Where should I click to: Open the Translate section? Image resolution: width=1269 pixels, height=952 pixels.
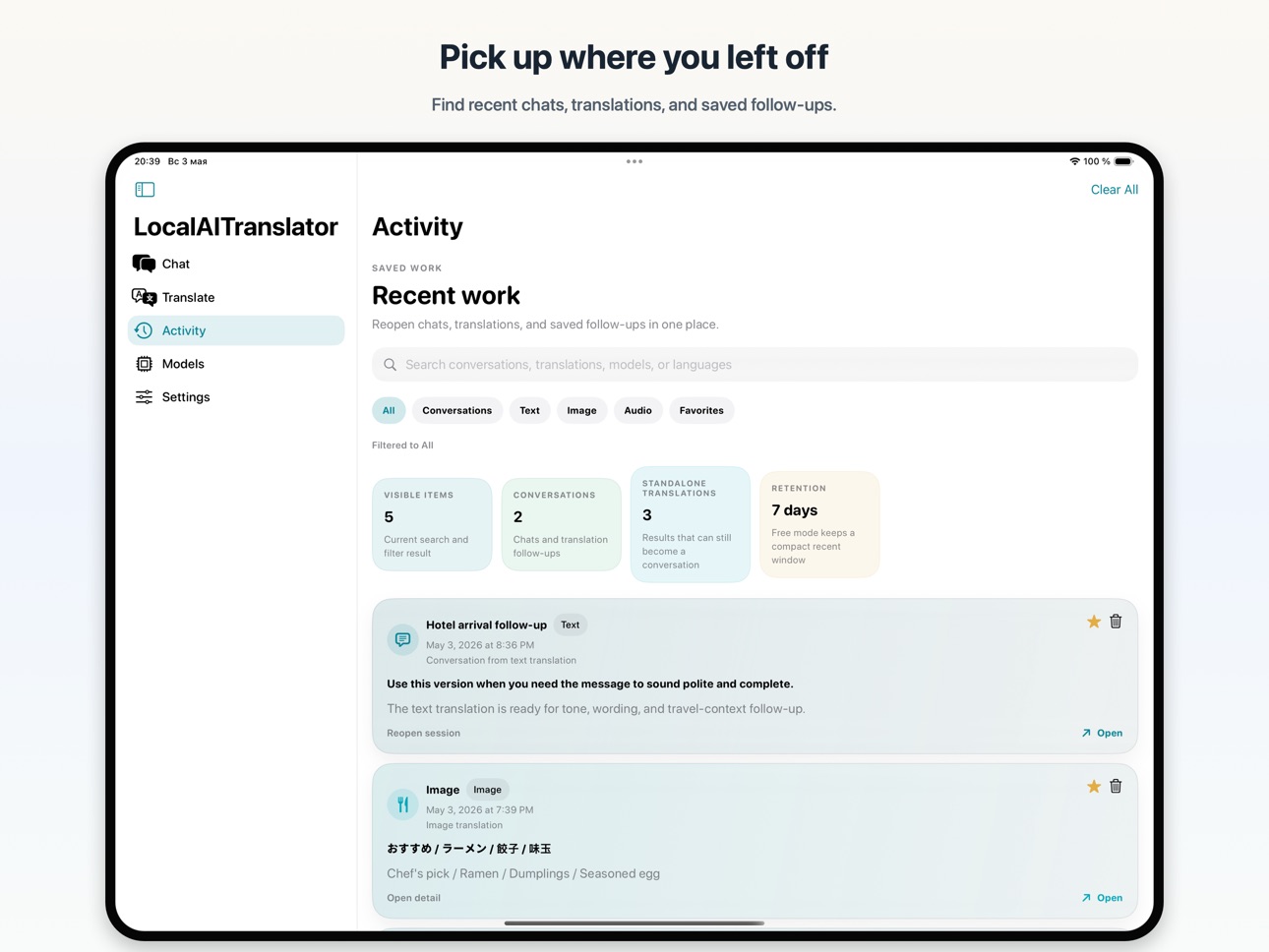pyautogui.click(x=236, y=297)
